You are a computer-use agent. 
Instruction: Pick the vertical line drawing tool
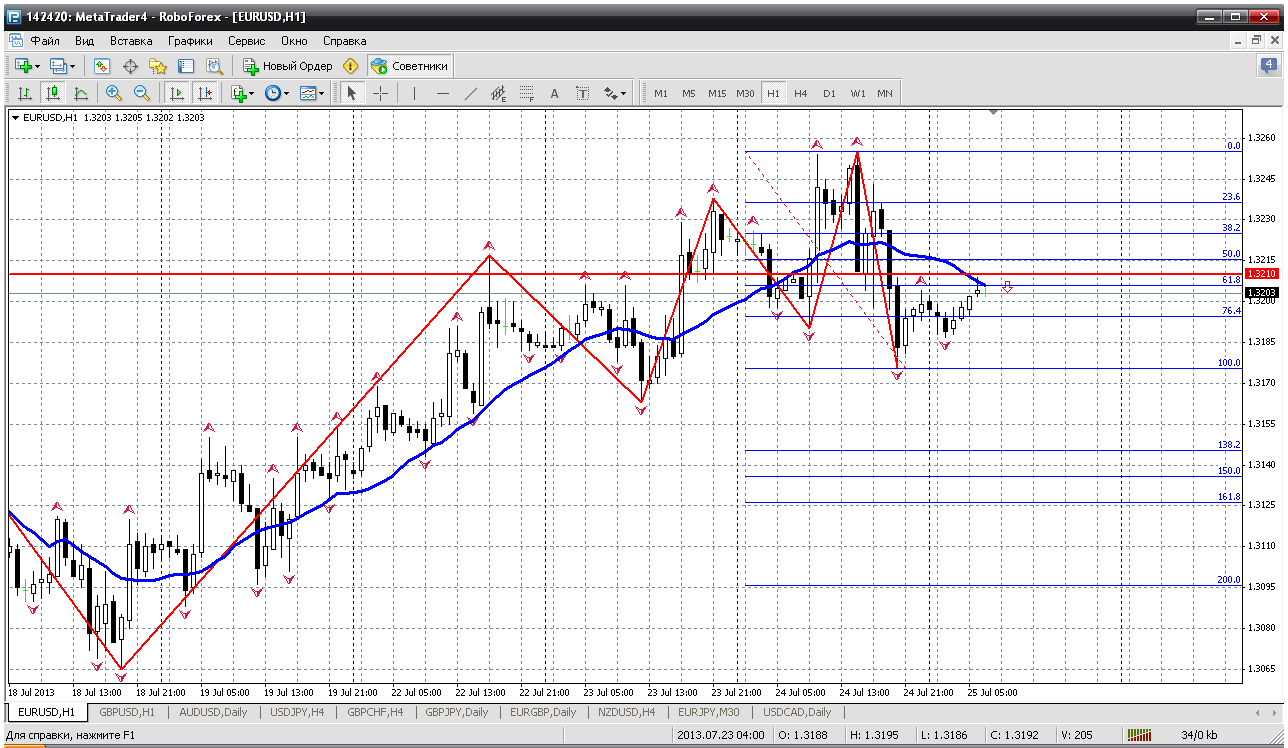[414, 93]
